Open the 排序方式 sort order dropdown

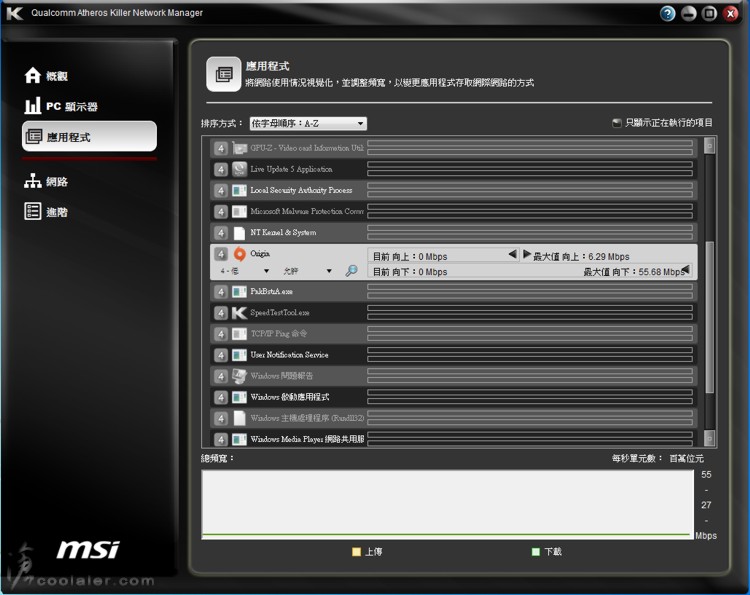308,123
